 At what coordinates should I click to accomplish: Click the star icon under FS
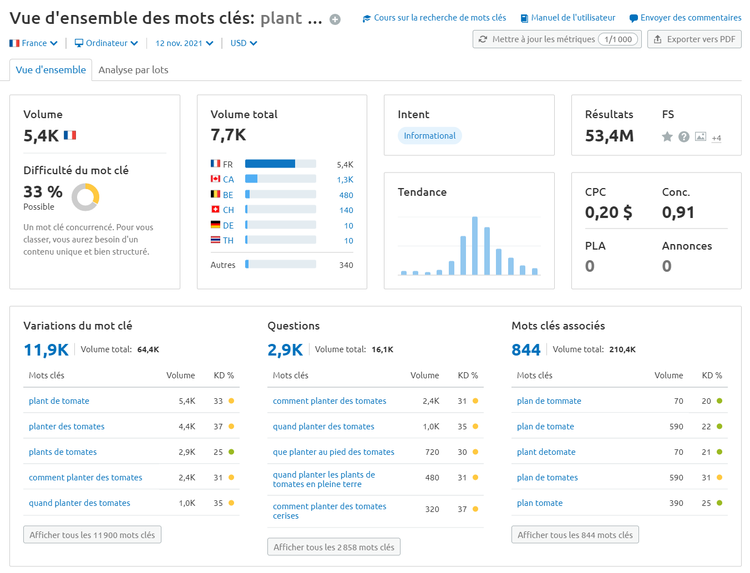tap(667, 137)
